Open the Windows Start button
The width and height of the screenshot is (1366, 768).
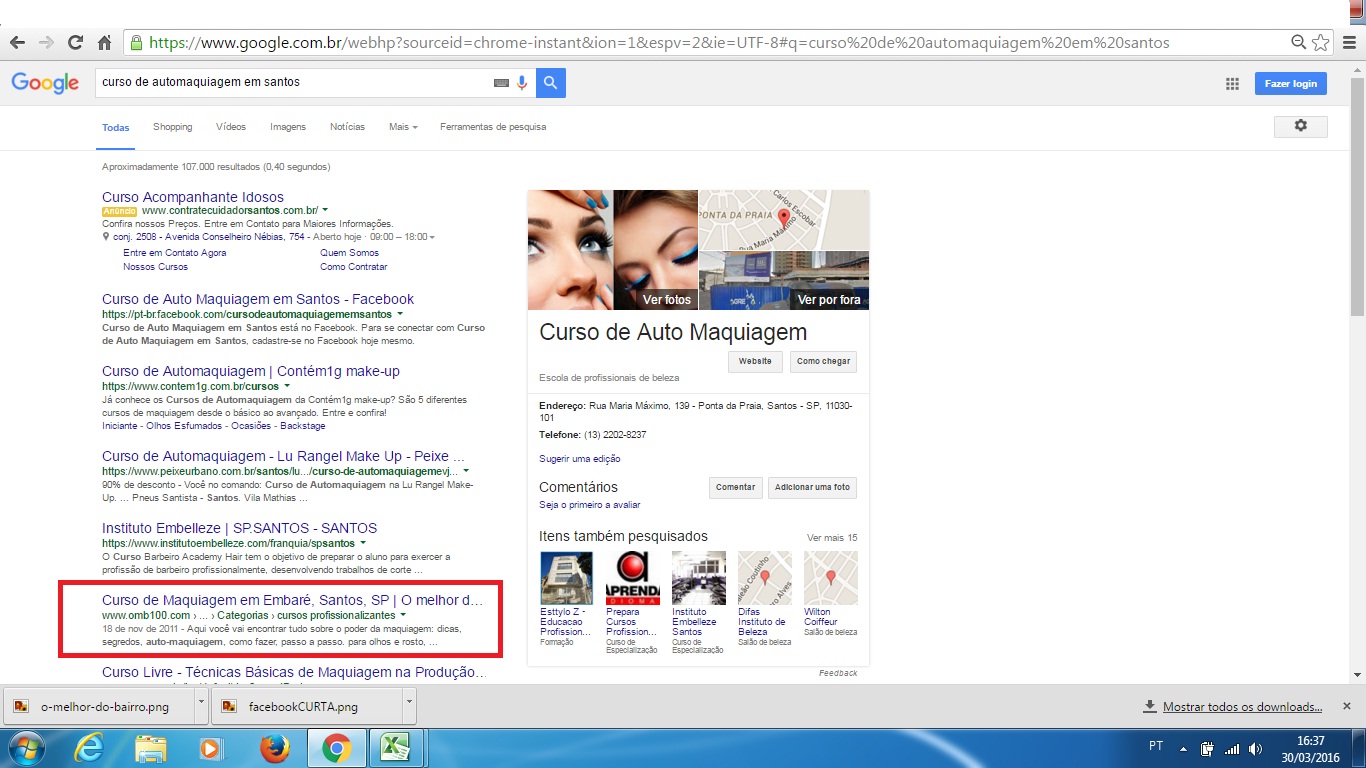click(x=26, y=748)
